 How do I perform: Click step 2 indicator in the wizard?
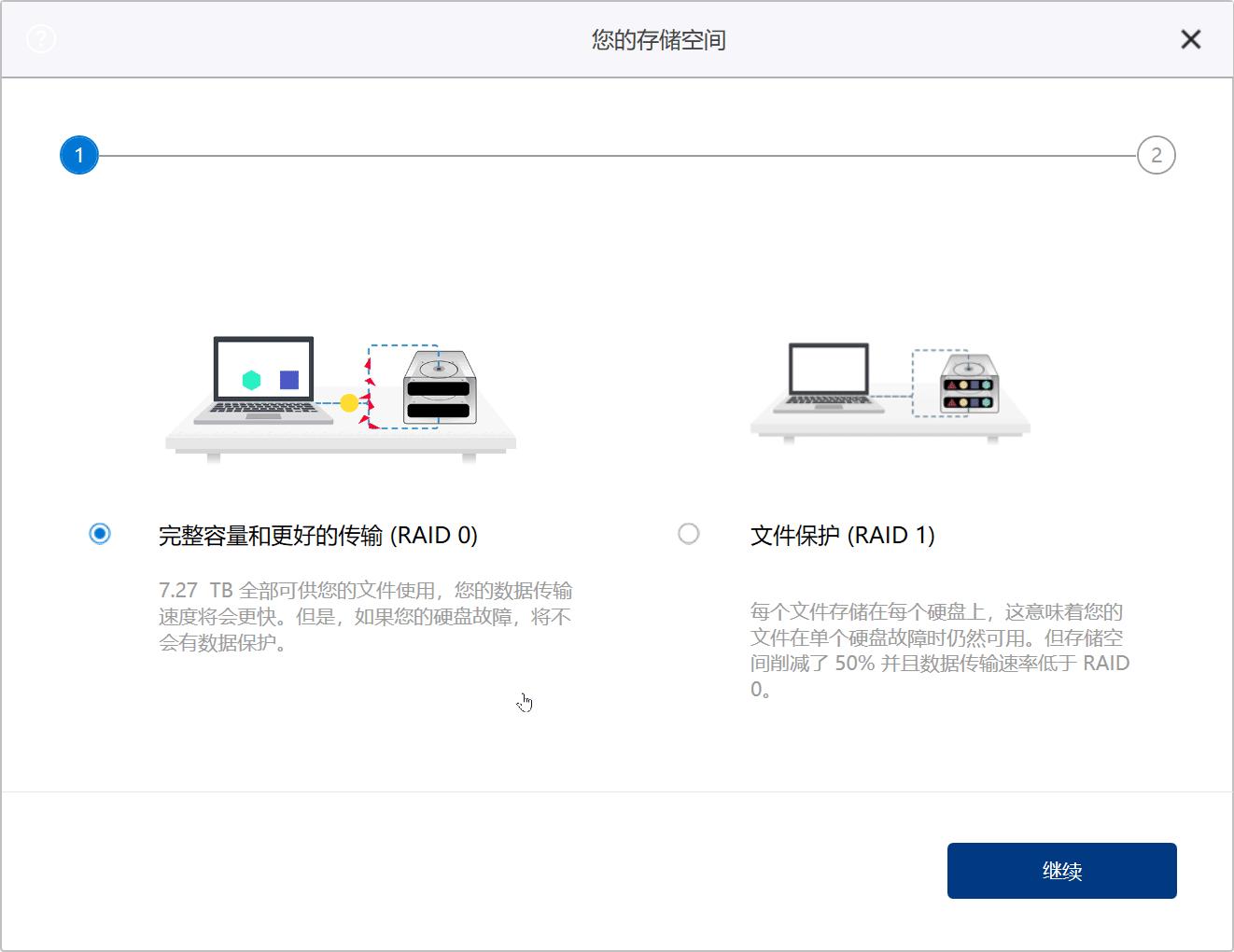coord(1157,155)
